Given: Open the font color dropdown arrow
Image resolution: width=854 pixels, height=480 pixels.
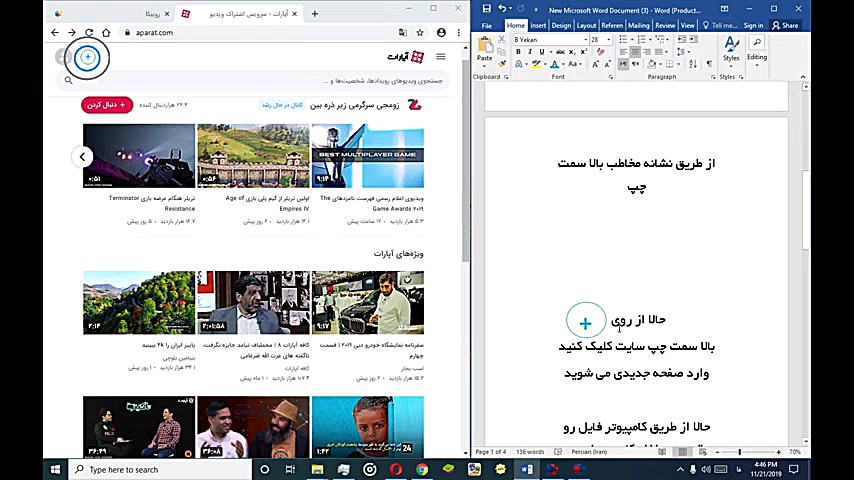Looking at the screenshot, I should point(563,64).
